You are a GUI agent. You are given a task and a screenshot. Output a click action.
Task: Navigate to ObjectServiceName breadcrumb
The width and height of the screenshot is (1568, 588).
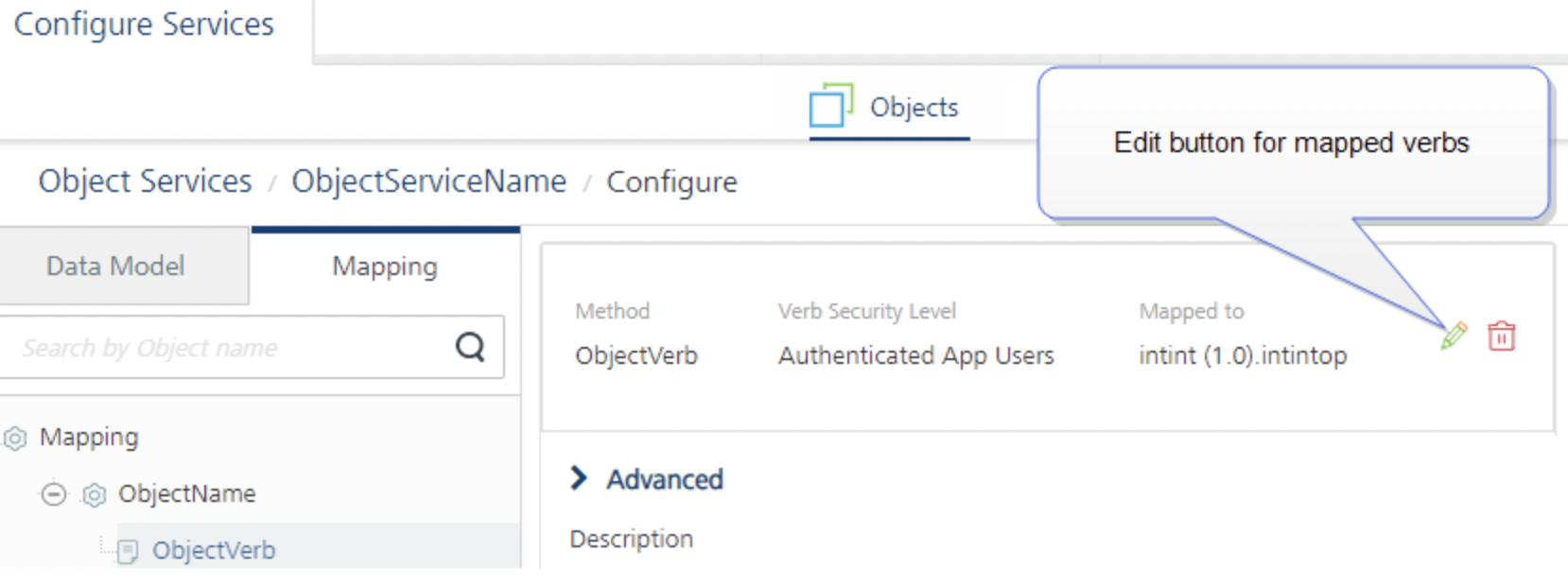tap(428, 181)
